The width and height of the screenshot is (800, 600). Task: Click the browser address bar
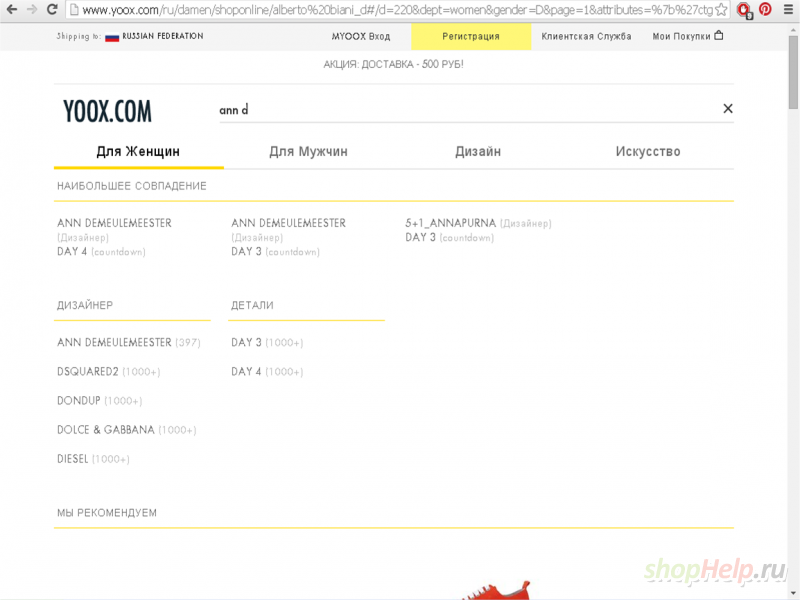click(397, 10)
